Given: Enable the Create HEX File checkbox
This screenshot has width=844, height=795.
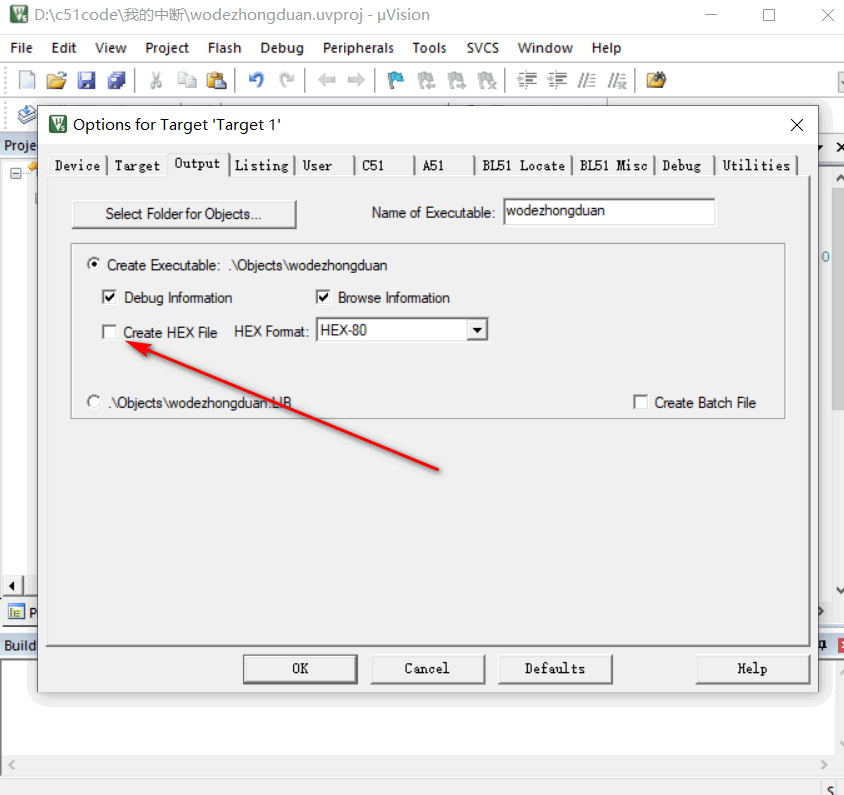Looking at the screenshot, I should pos(109,332).
